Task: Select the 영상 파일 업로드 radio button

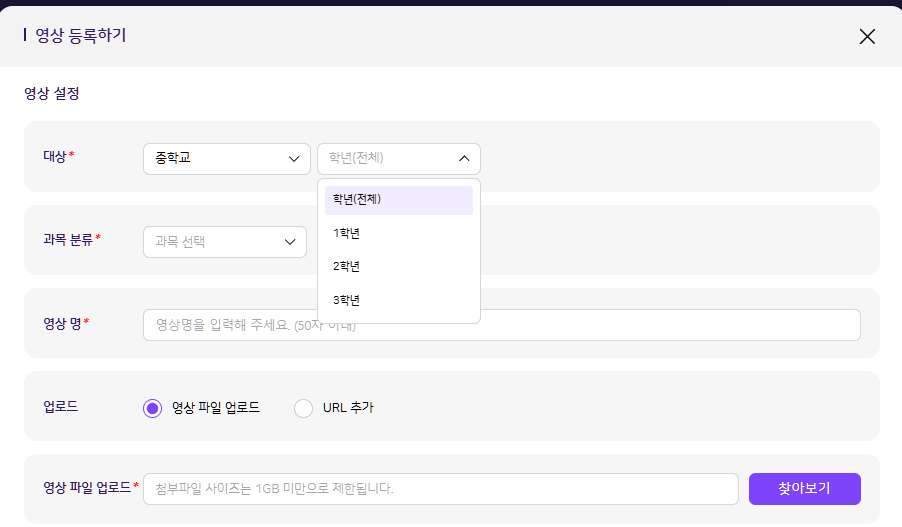Action: point(152,408)
